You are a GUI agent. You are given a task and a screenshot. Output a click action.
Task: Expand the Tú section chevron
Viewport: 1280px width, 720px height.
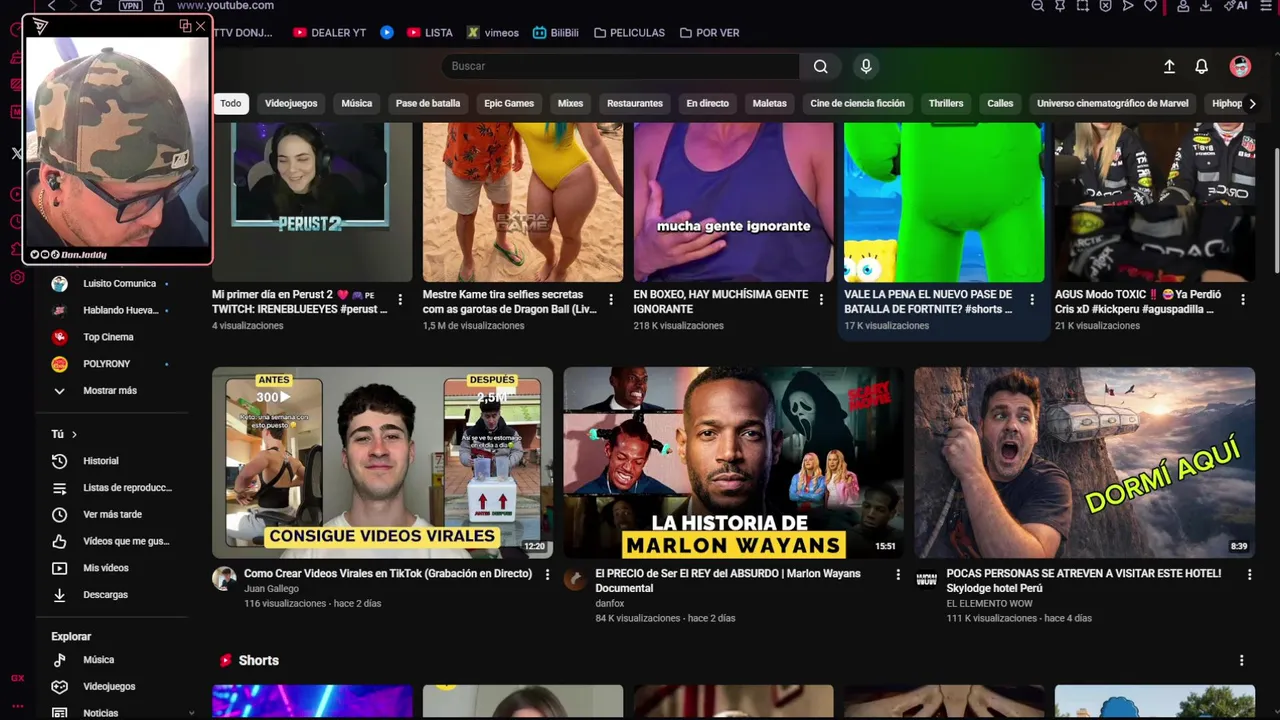pyautogui.click(x=74, y=434)
